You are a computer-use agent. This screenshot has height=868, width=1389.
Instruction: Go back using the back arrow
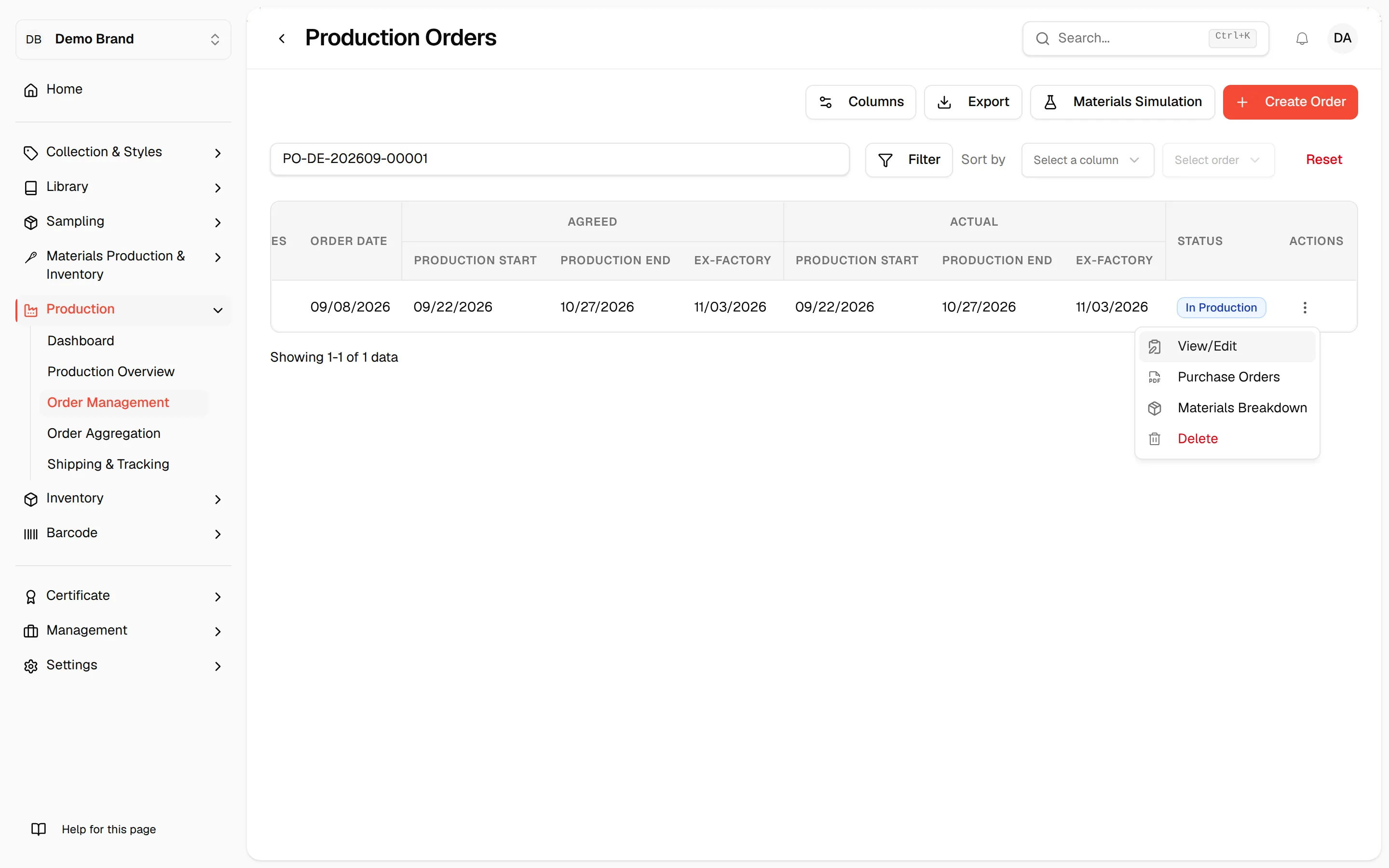(282, 39)
